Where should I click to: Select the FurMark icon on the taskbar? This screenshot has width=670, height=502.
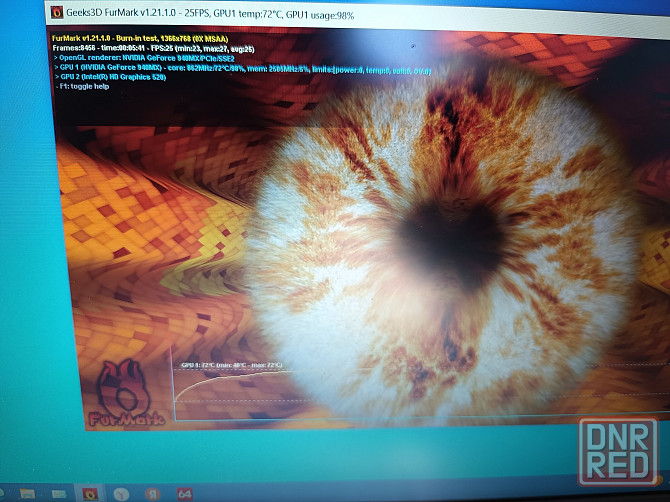click(x=89, y=493)
